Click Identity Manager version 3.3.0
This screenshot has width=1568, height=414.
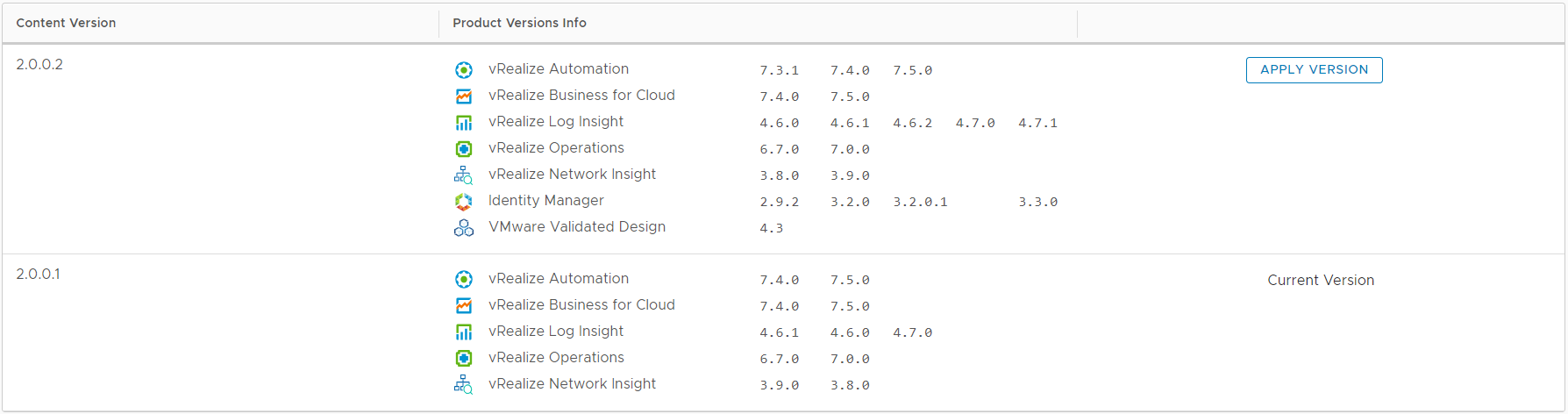[x=1037, y=203]
